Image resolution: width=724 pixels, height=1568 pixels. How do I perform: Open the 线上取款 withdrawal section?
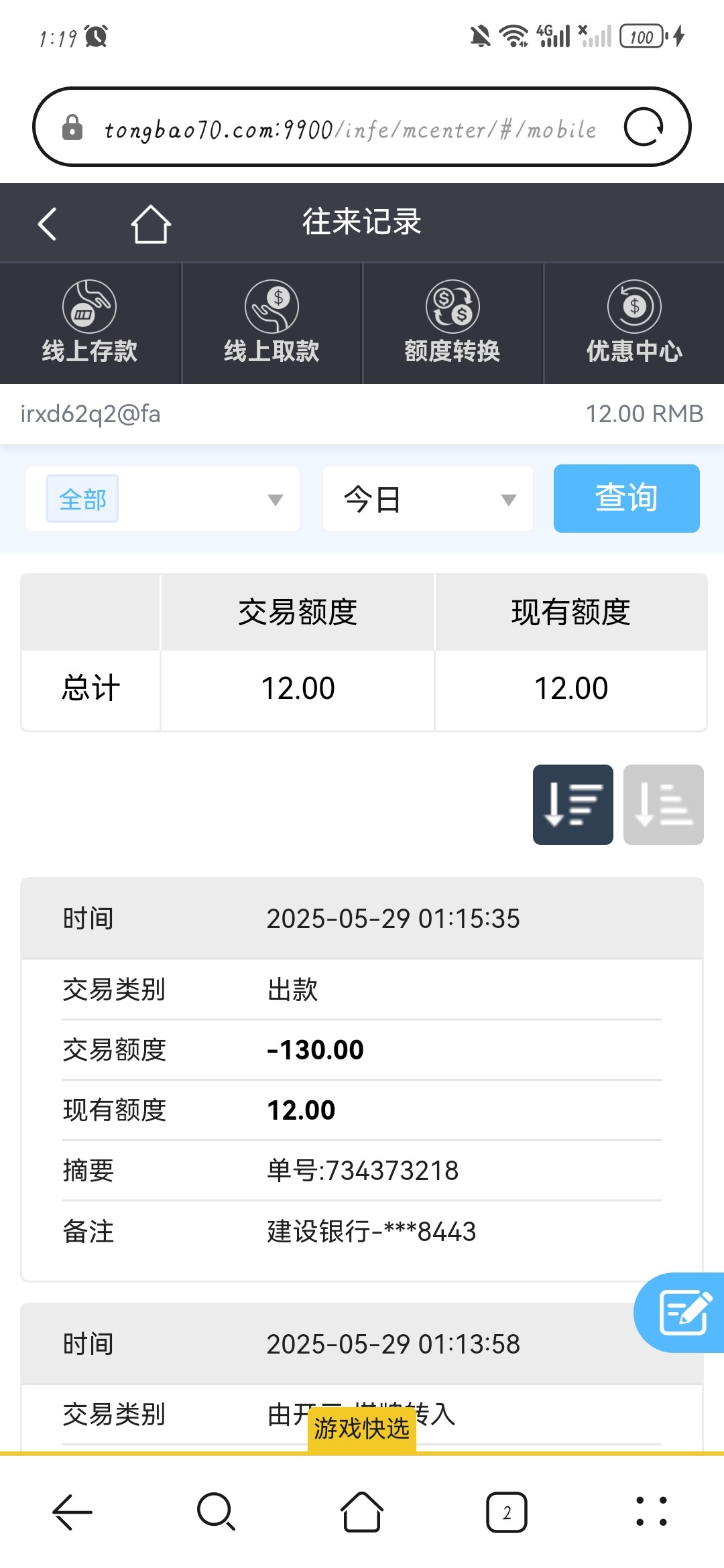[271, 323]
